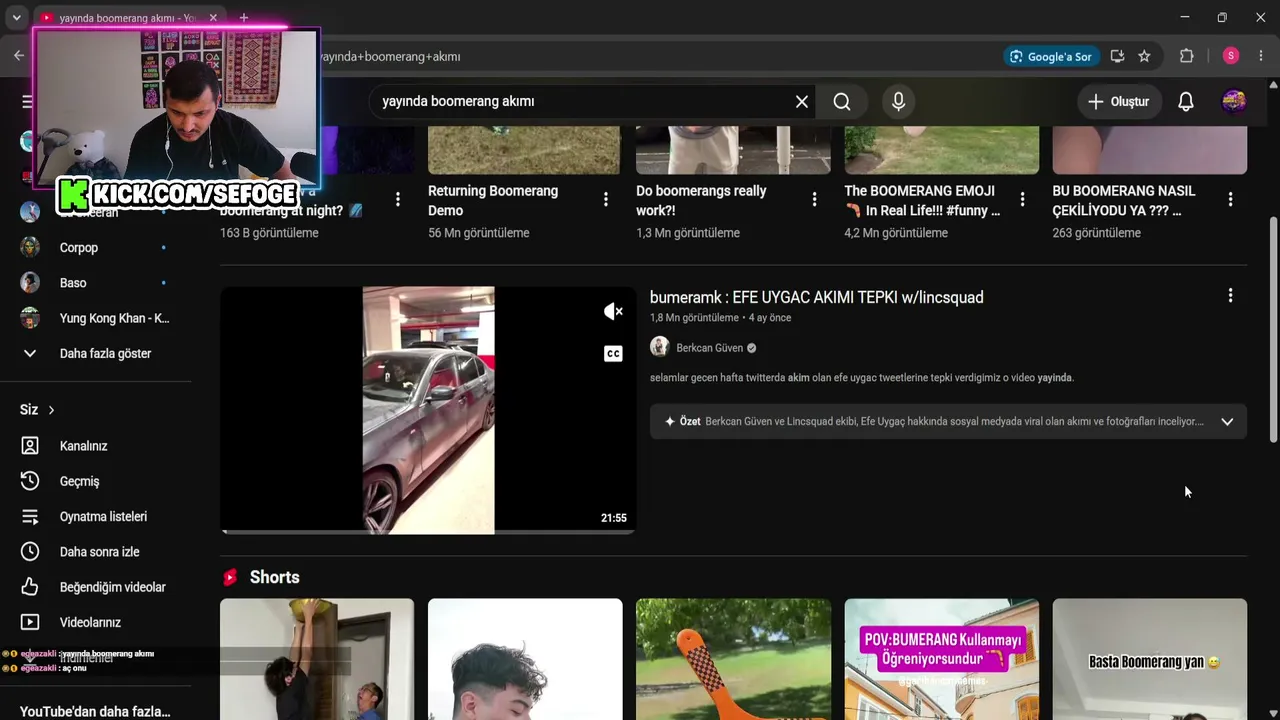Click the red Shorts logo icon

point(231,577)
